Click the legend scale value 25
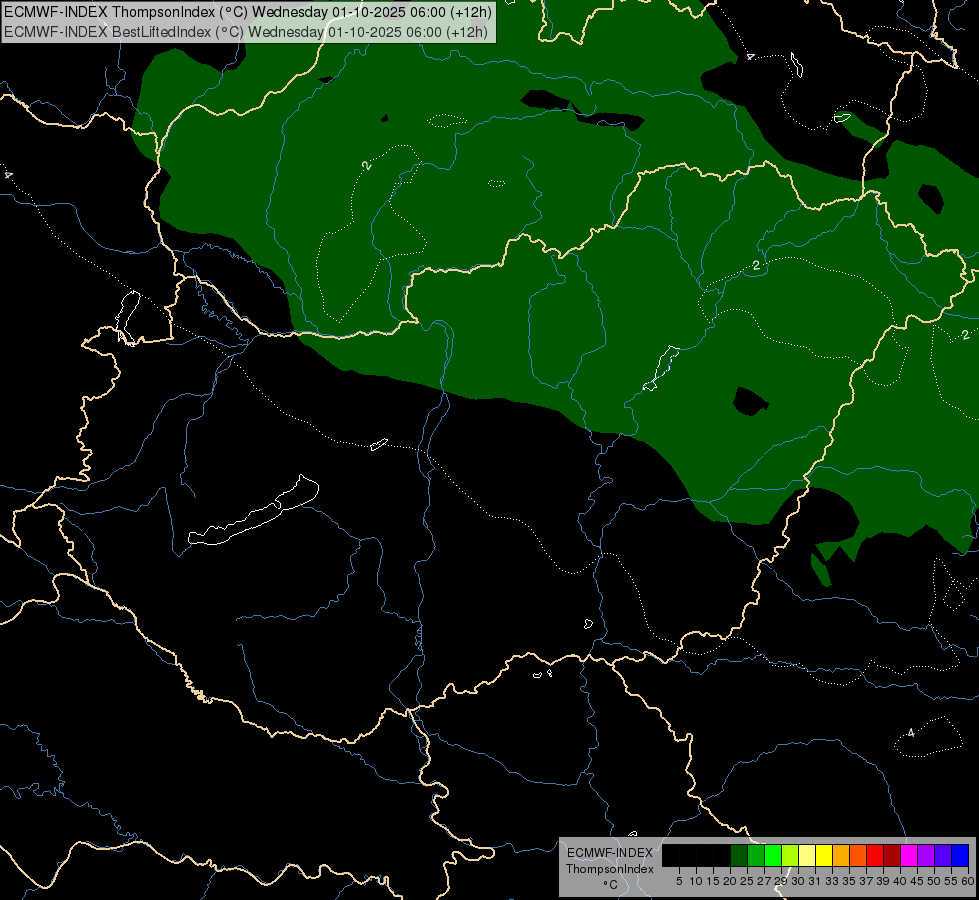979x900 pixels. (x=747, y=881)
